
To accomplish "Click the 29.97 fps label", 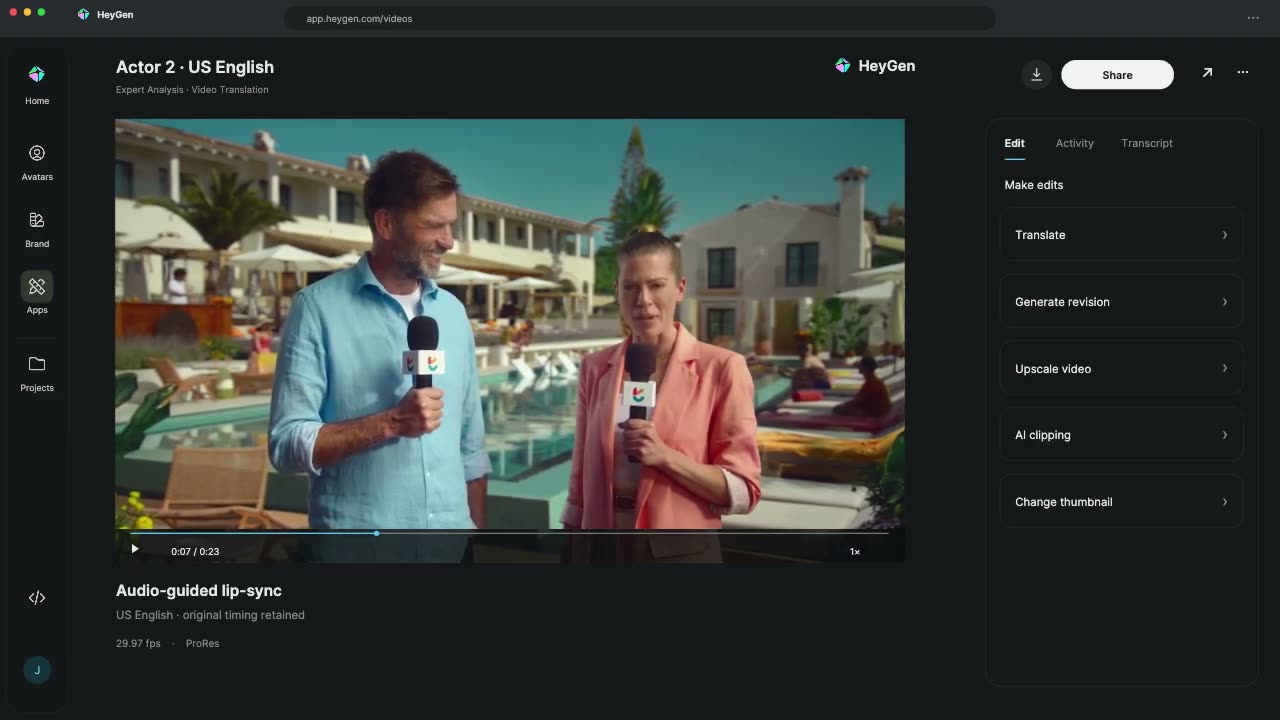I will [x=138, y=644].
